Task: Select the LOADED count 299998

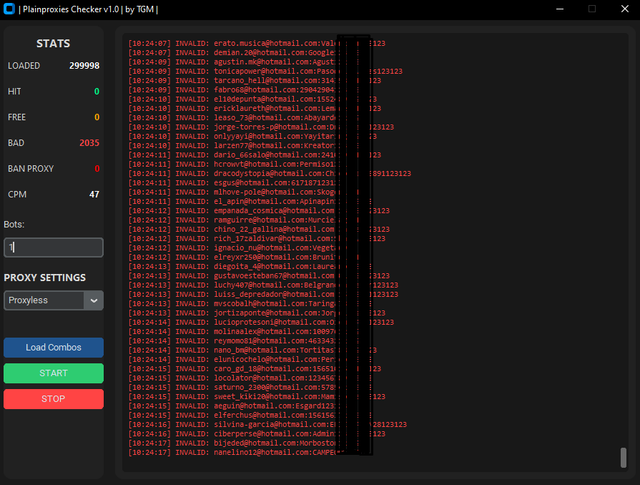Action: point(84,65)
